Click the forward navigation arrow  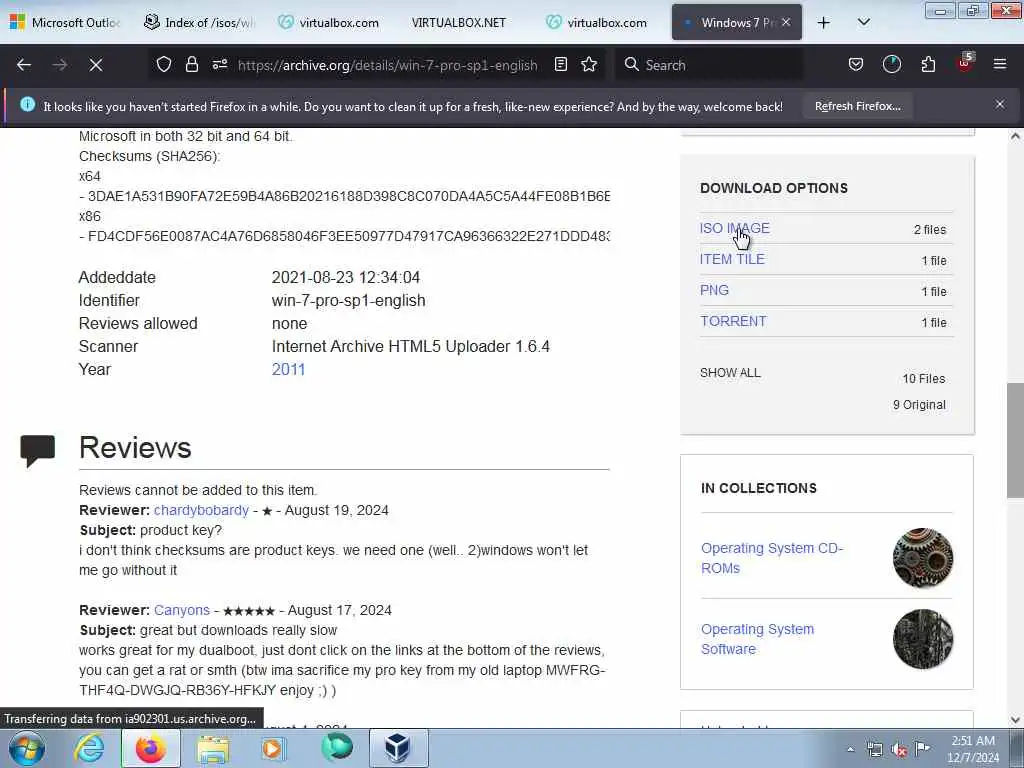[x=60, y=65]
